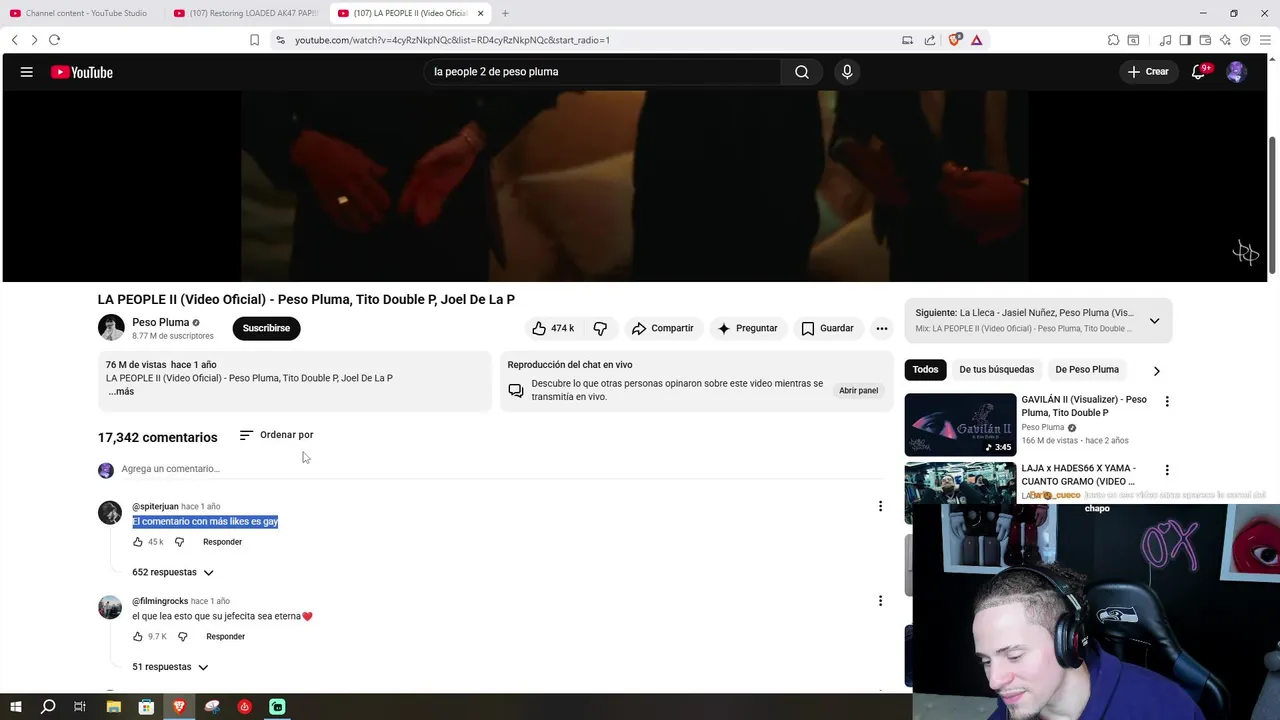Click the Suscribirse button
Viewport: 1280px width, 720px height.
pos(266,328)
